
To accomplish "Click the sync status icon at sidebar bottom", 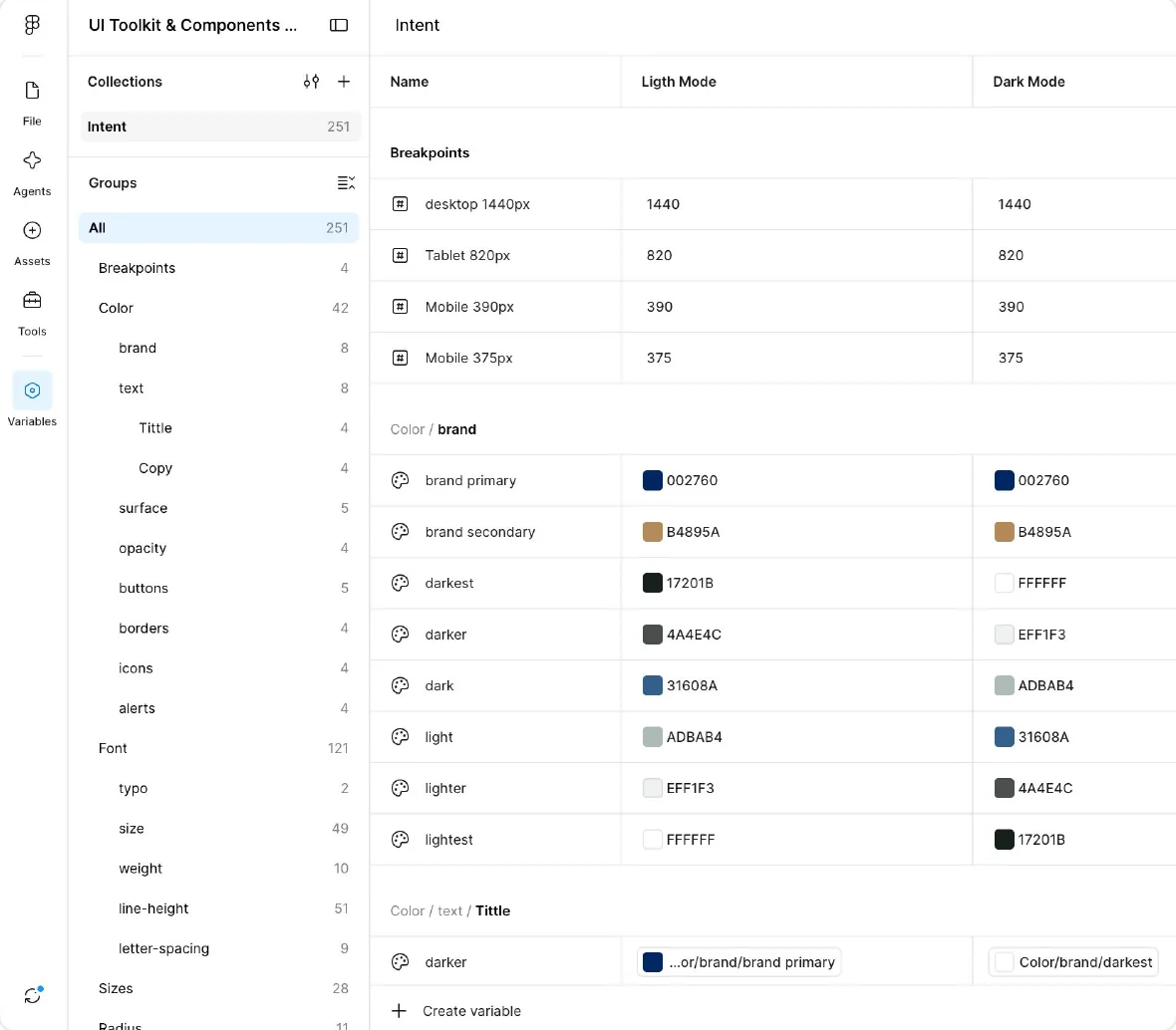I will 32,995.
